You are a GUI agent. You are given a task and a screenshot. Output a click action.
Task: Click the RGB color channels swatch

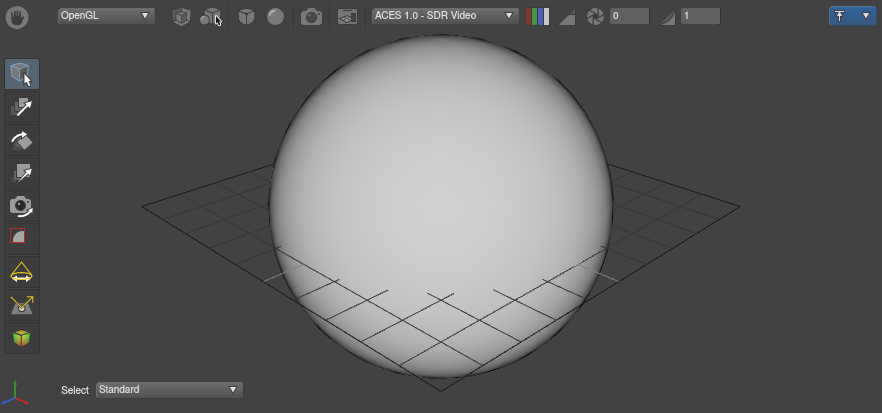pyautogui.click(x=538, y=16)
